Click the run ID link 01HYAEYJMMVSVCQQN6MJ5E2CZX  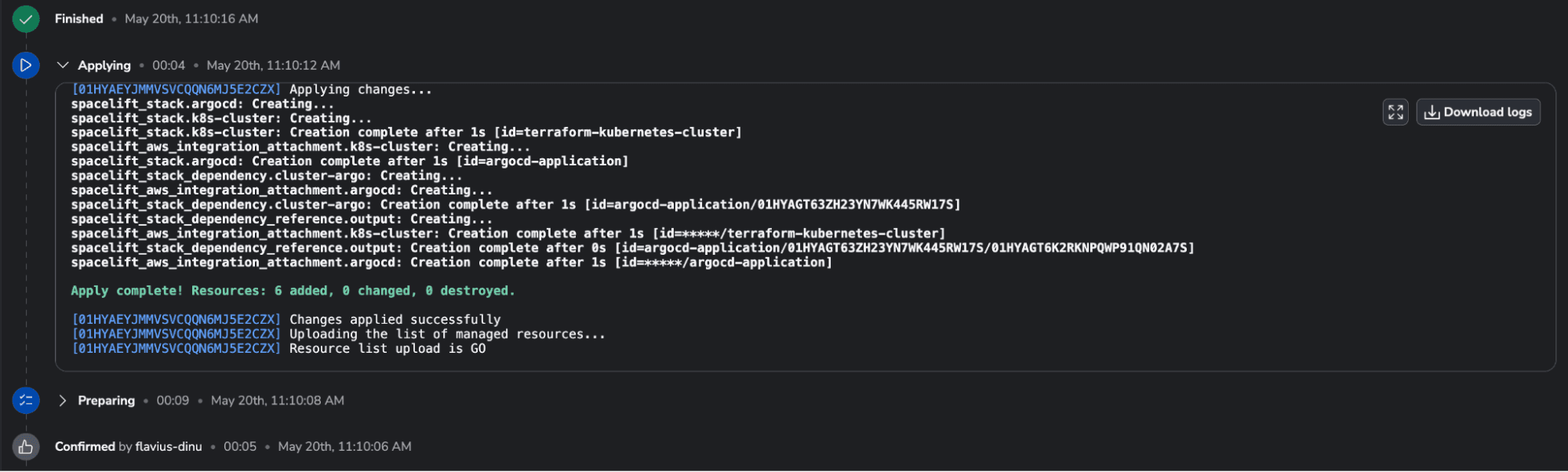click(x=176, y=89)
